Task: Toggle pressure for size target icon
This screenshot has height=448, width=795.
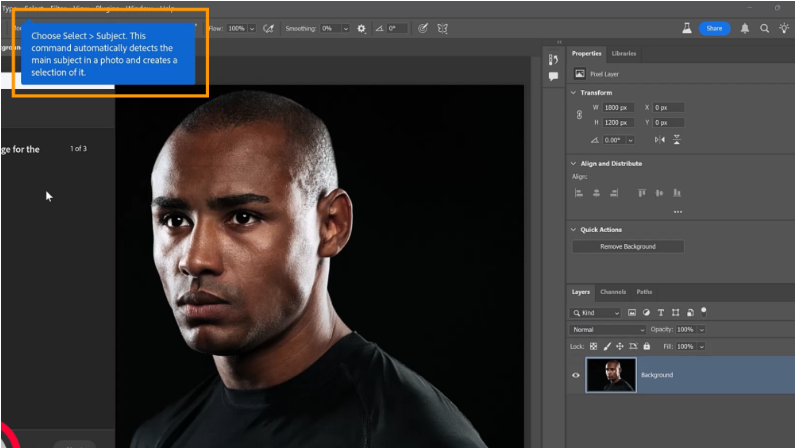Action: tap(422, 28)
